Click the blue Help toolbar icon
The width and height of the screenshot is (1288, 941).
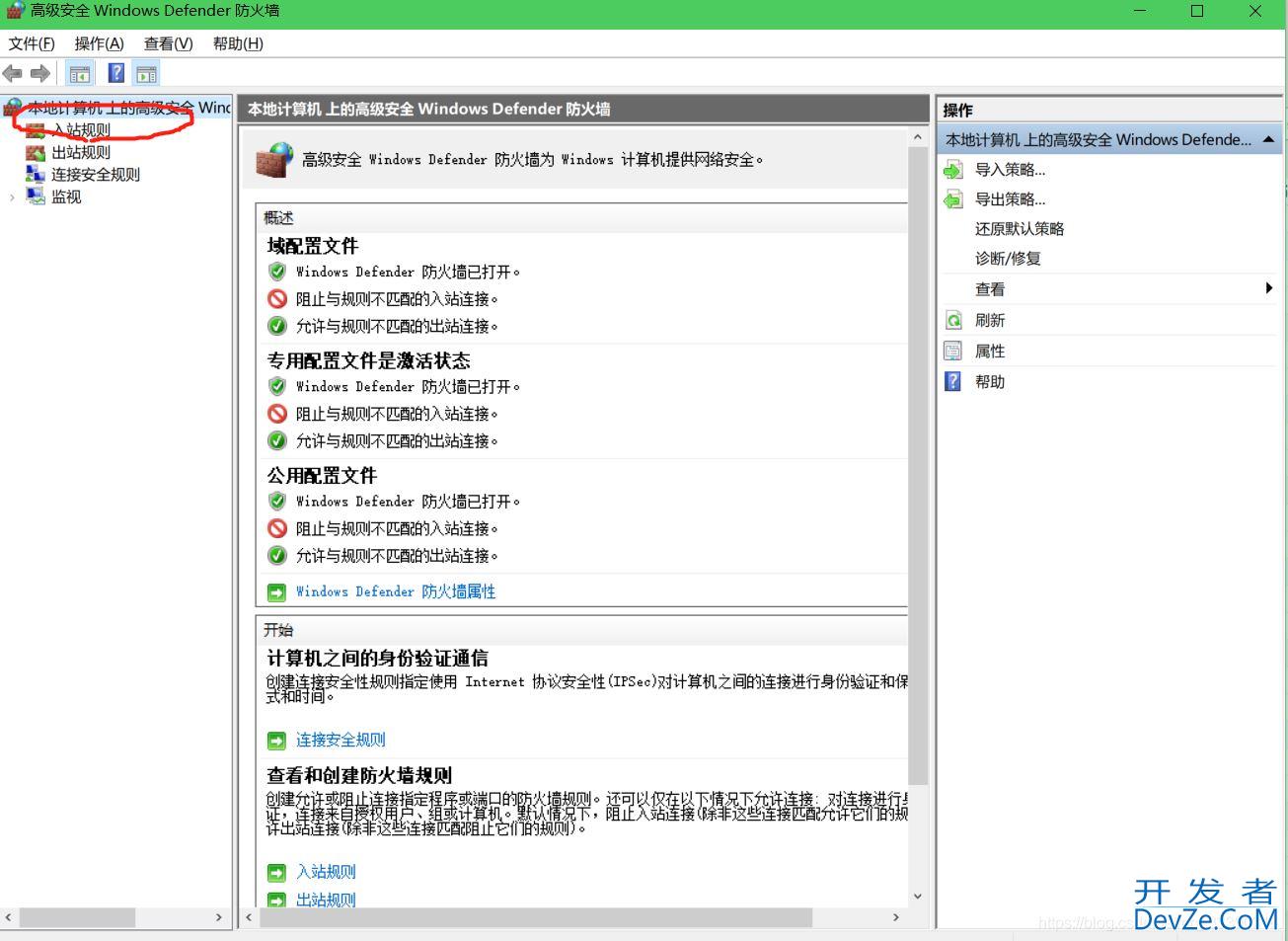click(115, 73)
